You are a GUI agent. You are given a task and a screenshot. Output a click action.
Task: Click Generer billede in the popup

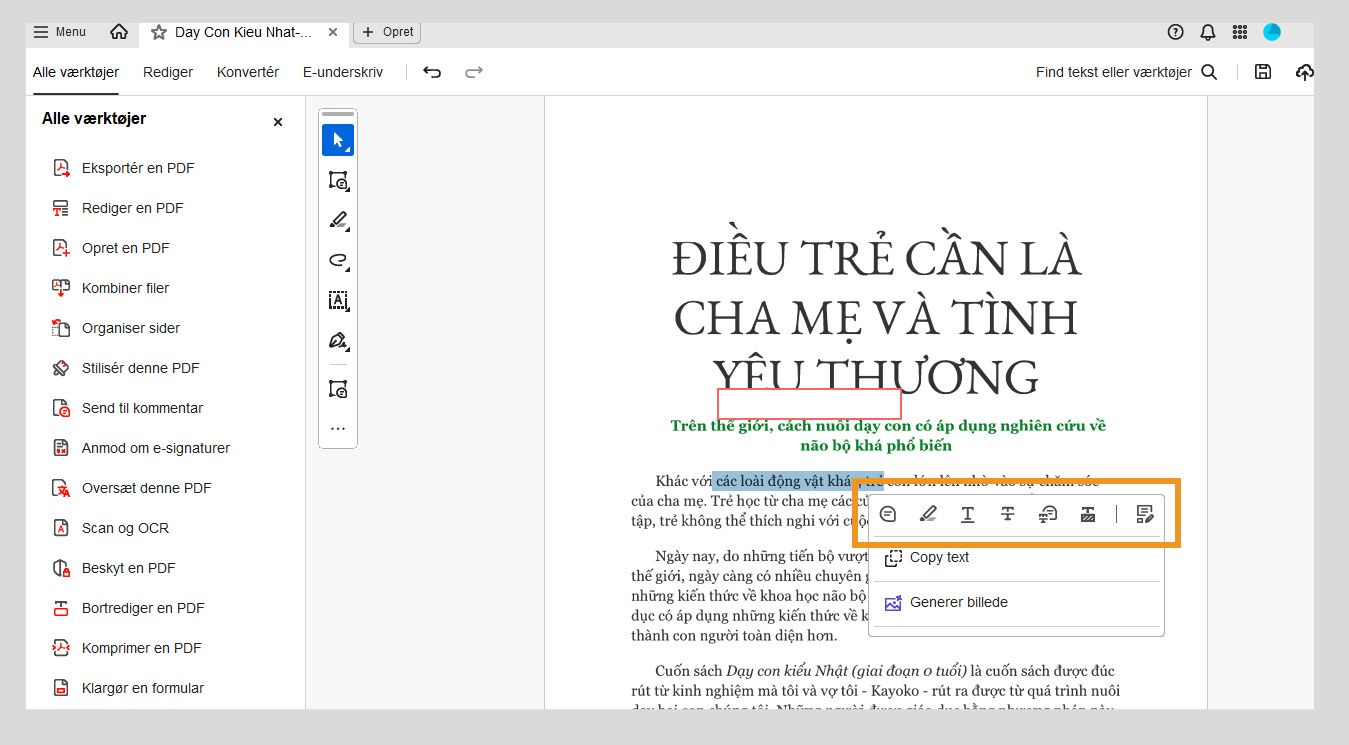[x=958, y=603]
